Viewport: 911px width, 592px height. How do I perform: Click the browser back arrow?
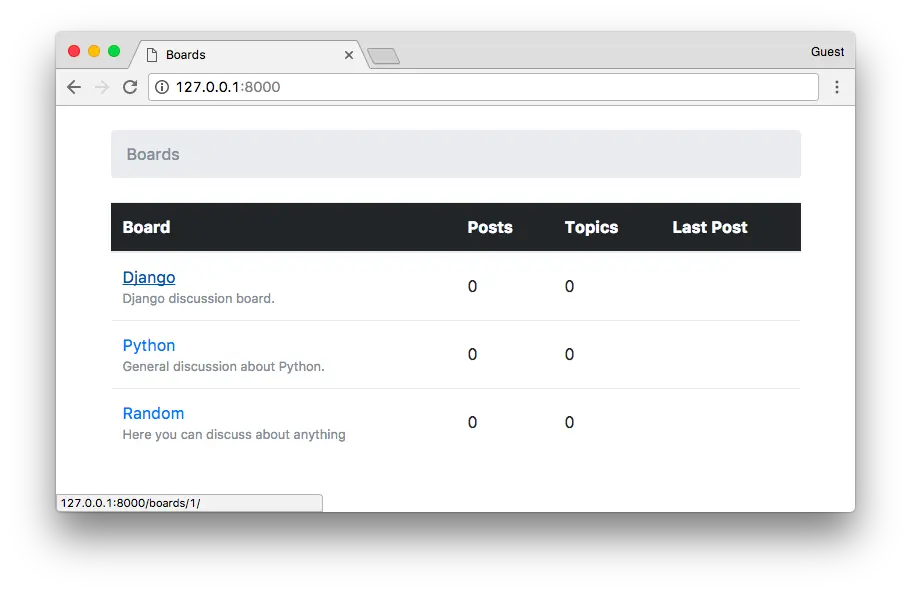[x=74, y=87]
